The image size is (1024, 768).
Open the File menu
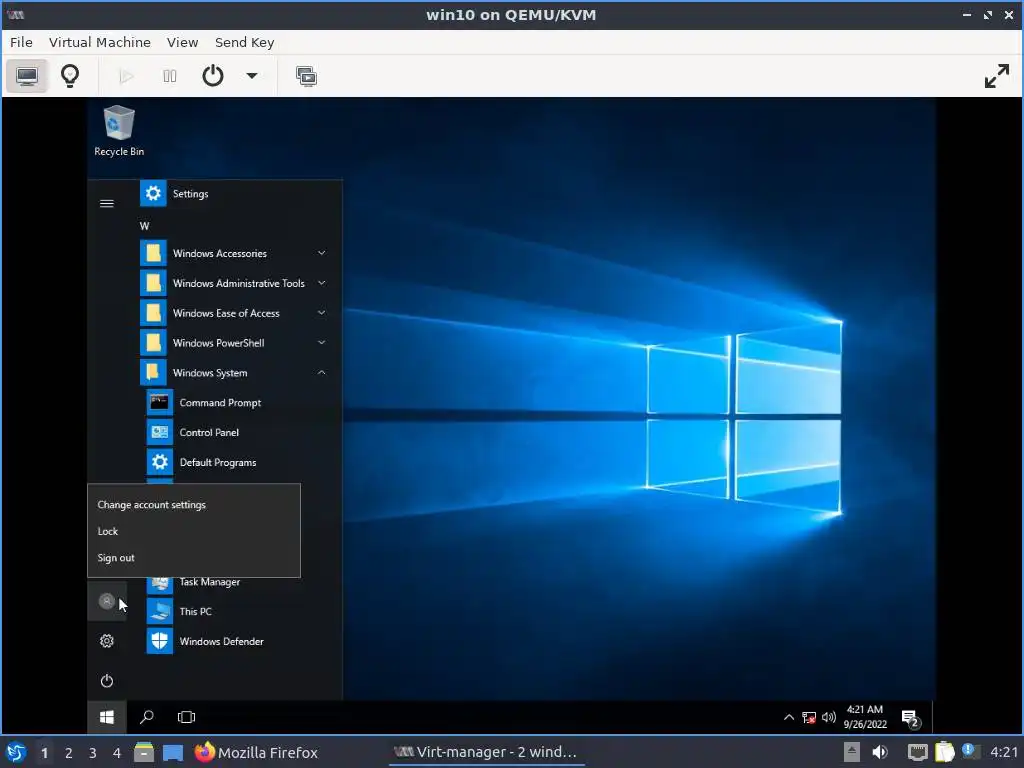click(x=21, y=42)
